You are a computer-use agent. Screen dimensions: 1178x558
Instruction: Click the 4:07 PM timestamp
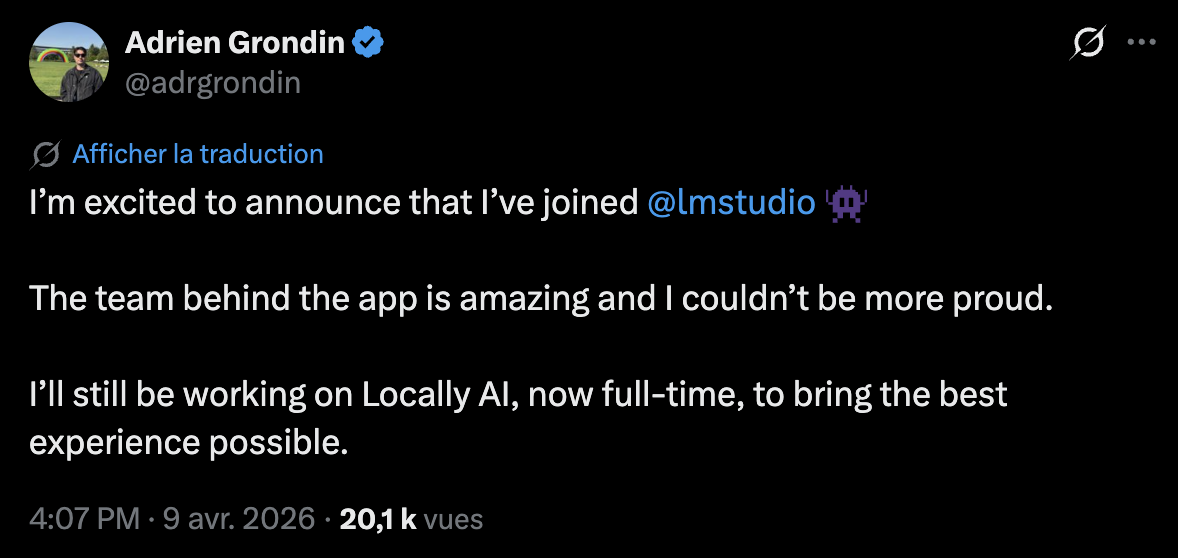pyautogui.click(x=83, y=519)
